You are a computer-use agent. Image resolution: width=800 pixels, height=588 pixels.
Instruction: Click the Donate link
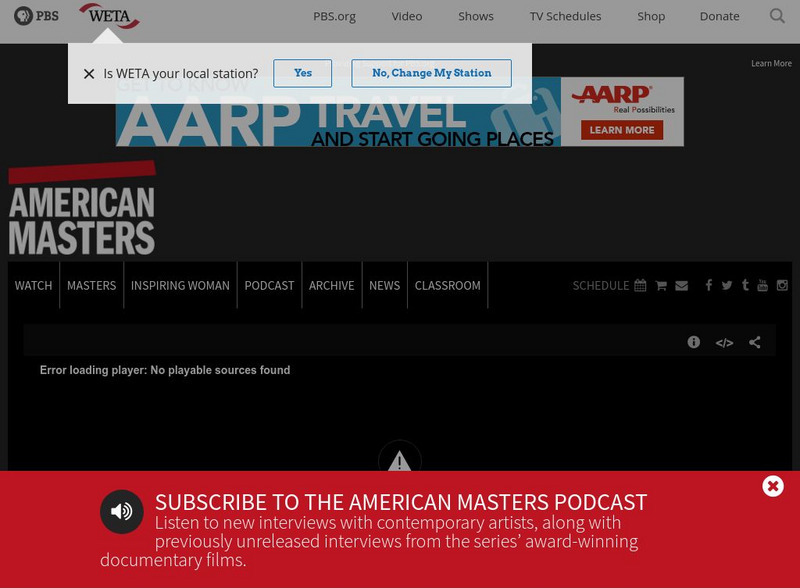pyautogui.click(x=719, y=16)
